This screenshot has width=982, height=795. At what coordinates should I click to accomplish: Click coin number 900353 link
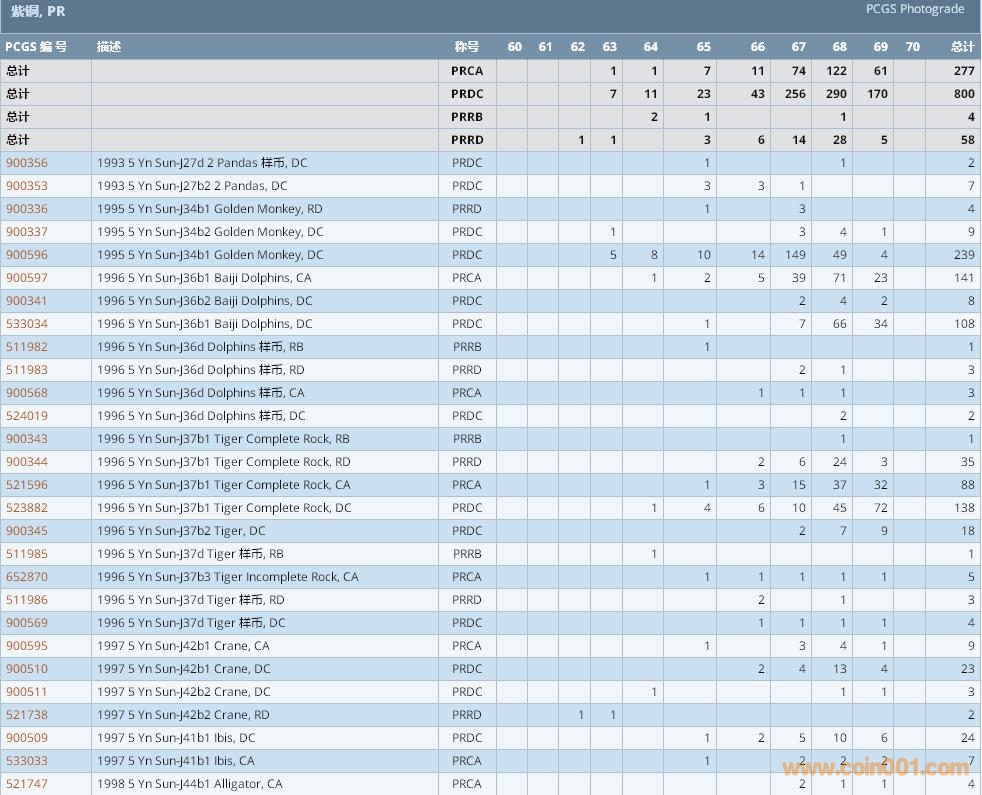27,186
